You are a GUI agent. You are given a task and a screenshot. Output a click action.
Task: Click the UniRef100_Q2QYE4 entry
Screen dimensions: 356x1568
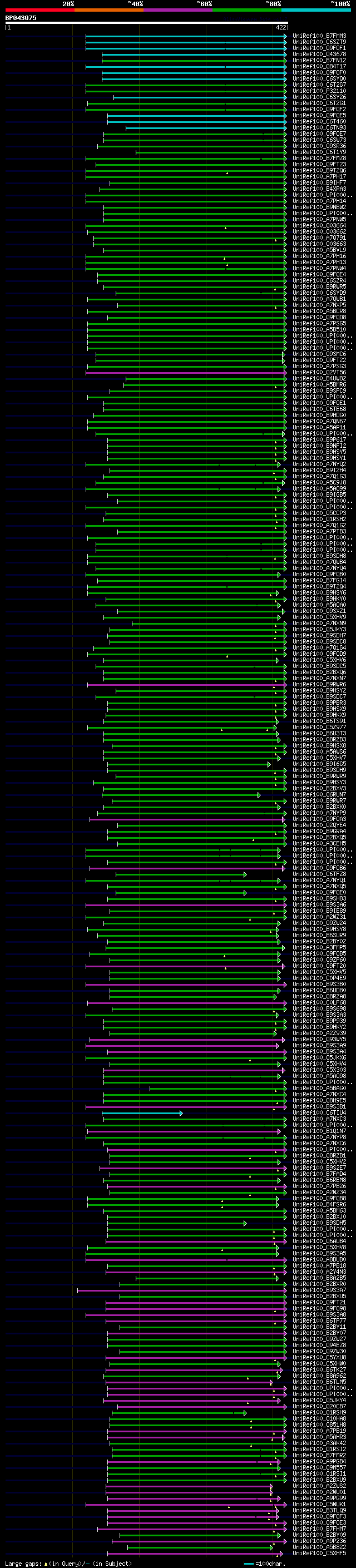click(x=319, y=825)
